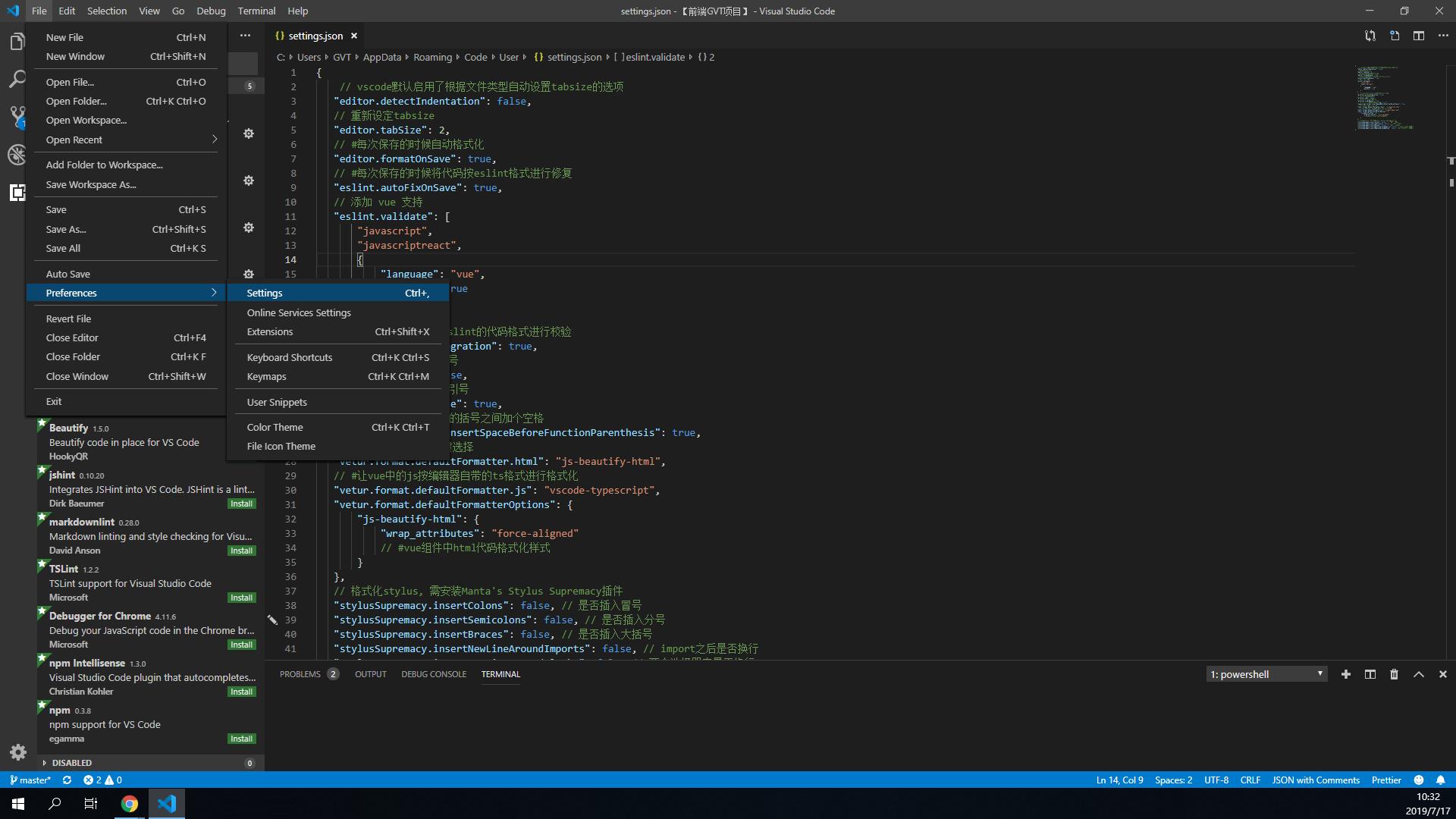Open the Debug view in the activity bar
This screenshot has height=819, width=1456.
[x=18, y=155]
